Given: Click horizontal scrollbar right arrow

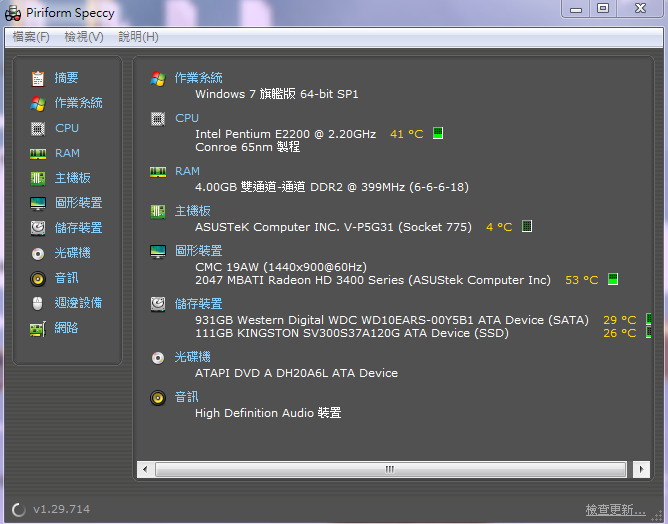Looking at the screenshot, I should (642, 469).
